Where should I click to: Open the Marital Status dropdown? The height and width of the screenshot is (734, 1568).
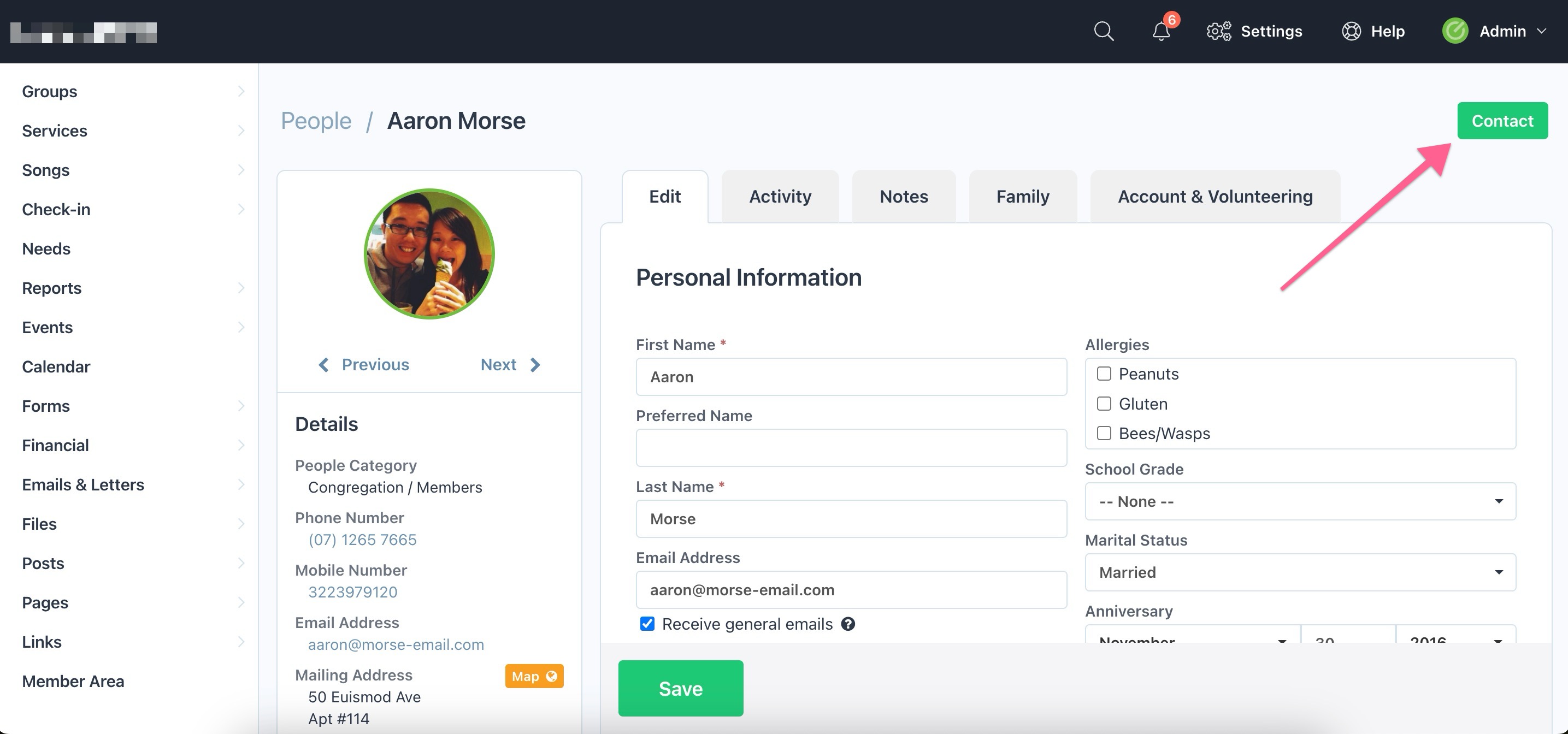coord(1300,572)
